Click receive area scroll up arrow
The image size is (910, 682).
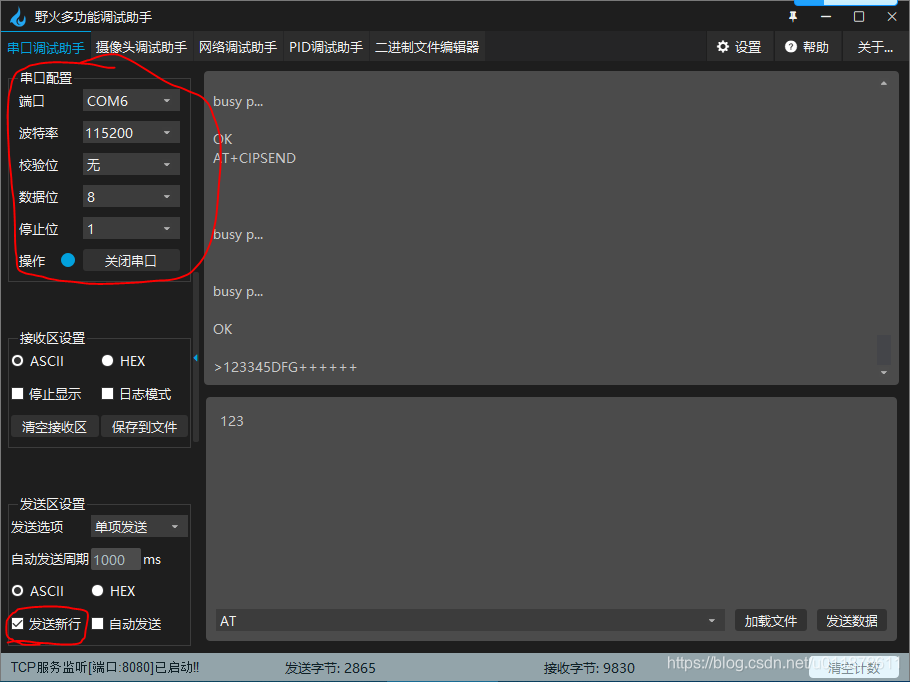click(883, 84)
